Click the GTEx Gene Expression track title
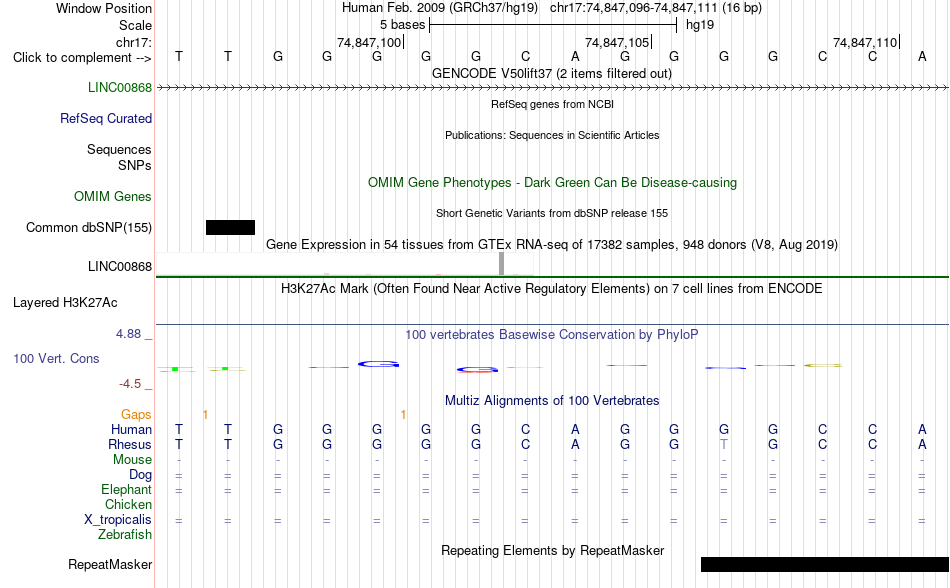The width and height of the screenshot is (950, 588). [x=552, y=245]
